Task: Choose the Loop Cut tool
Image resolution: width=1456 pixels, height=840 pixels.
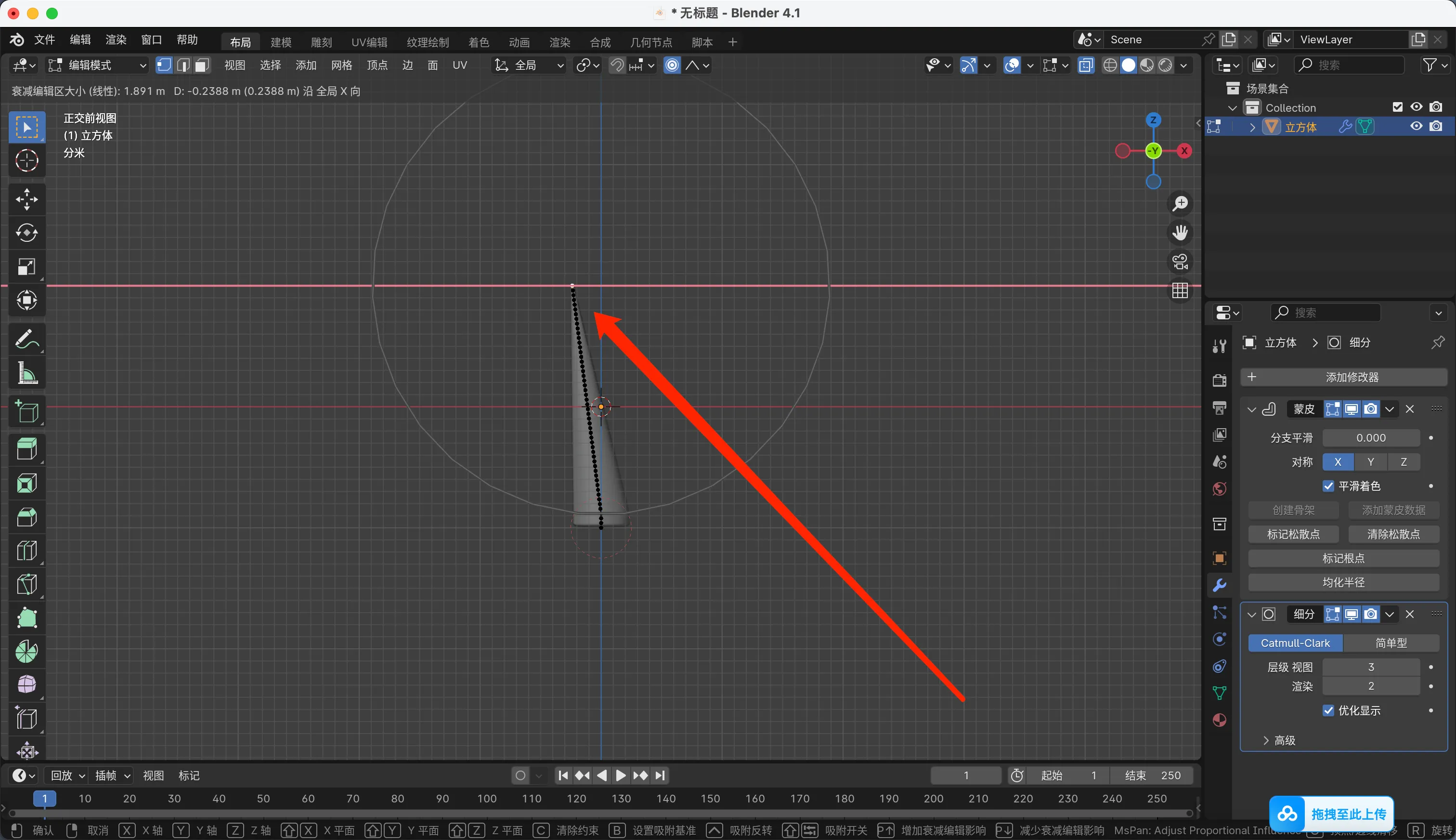Action: (x=26, y=551)
